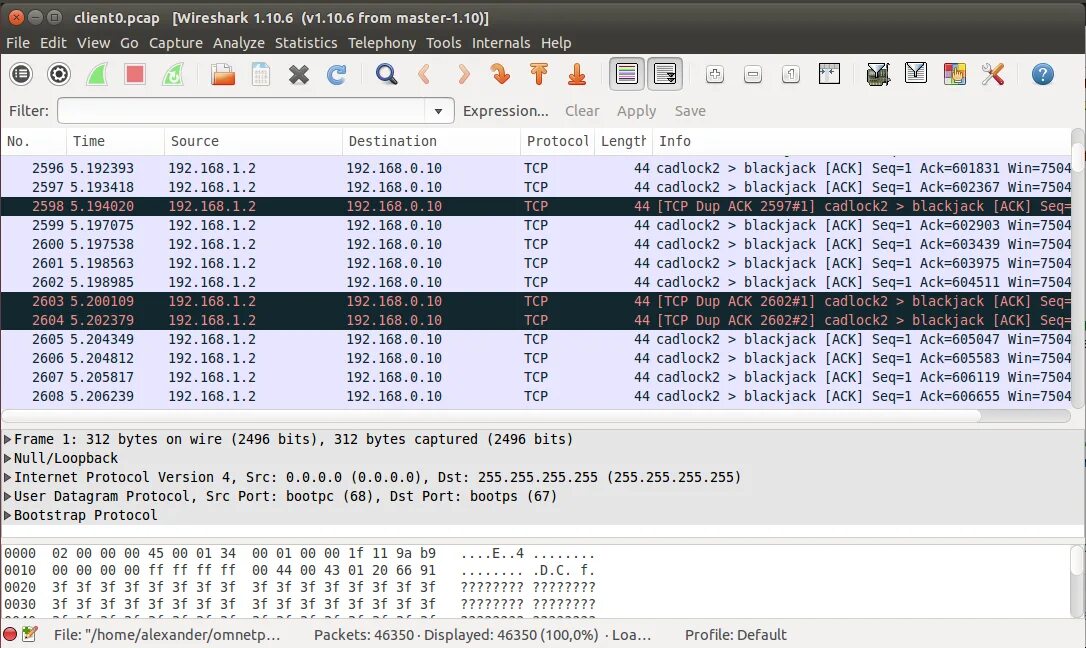Jump to the last packet
This screenshot has width=1086, height=648.
577,74
